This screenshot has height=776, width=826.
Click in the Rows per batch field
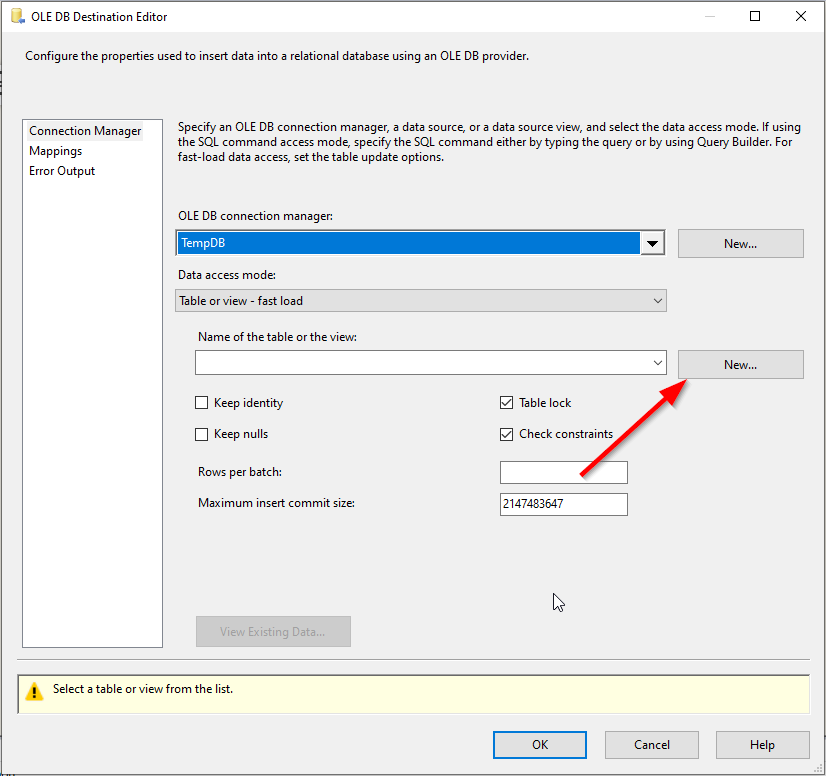point(563,473)
